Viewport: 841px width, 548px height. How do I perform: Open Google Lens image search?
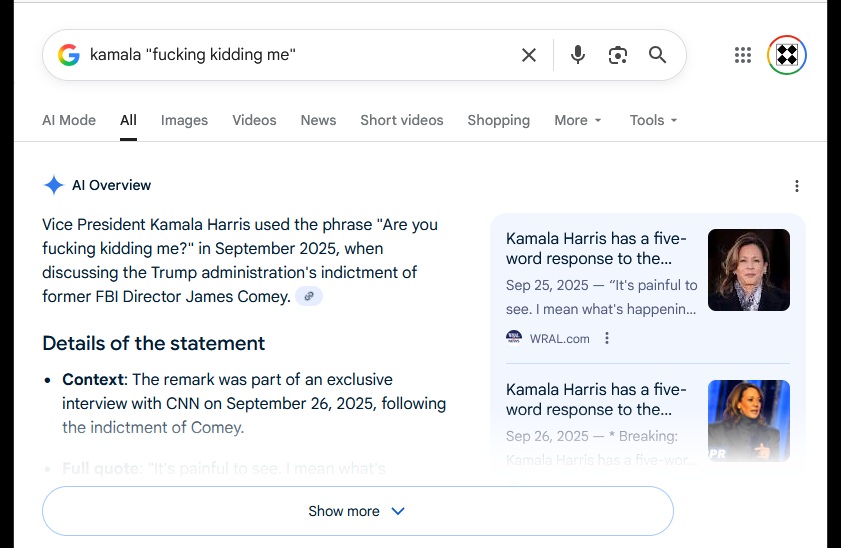coord(617,55)
